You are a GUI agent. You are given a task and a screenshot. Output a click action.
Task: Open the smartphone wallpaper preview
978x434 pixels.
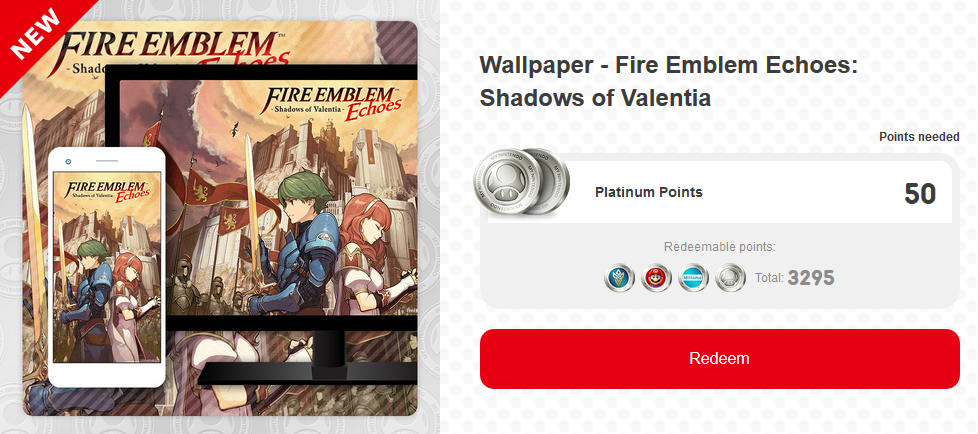coord(107,267)
